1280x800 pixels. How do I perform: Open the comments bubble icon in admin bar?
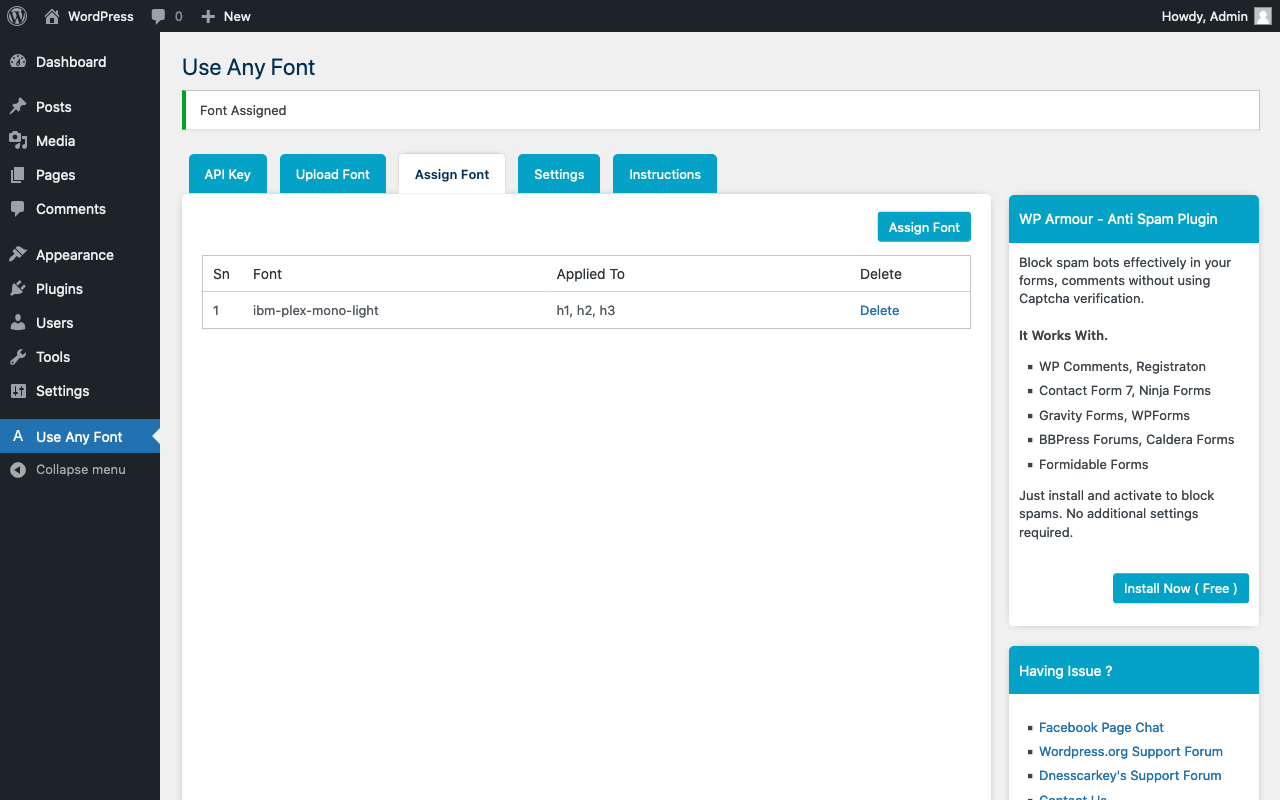(158, 16)
